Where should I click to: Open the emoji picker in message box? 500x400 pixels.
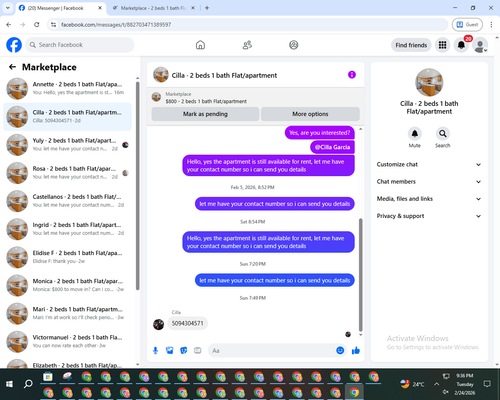tap(340, 350)
